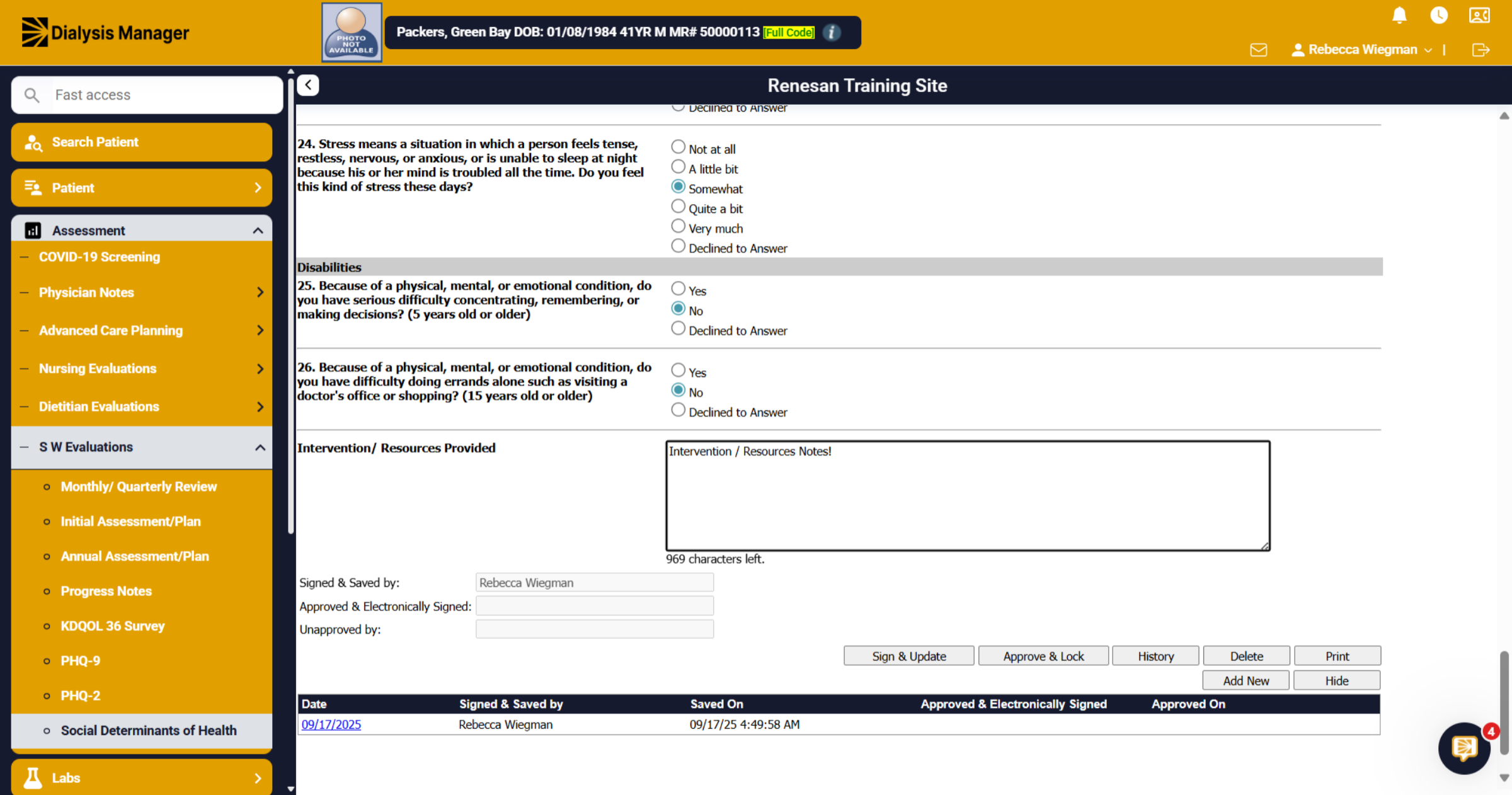Open the KDQOL 36 Survey item
This screenshot has height=795, width=1512.
click(113, 626)
